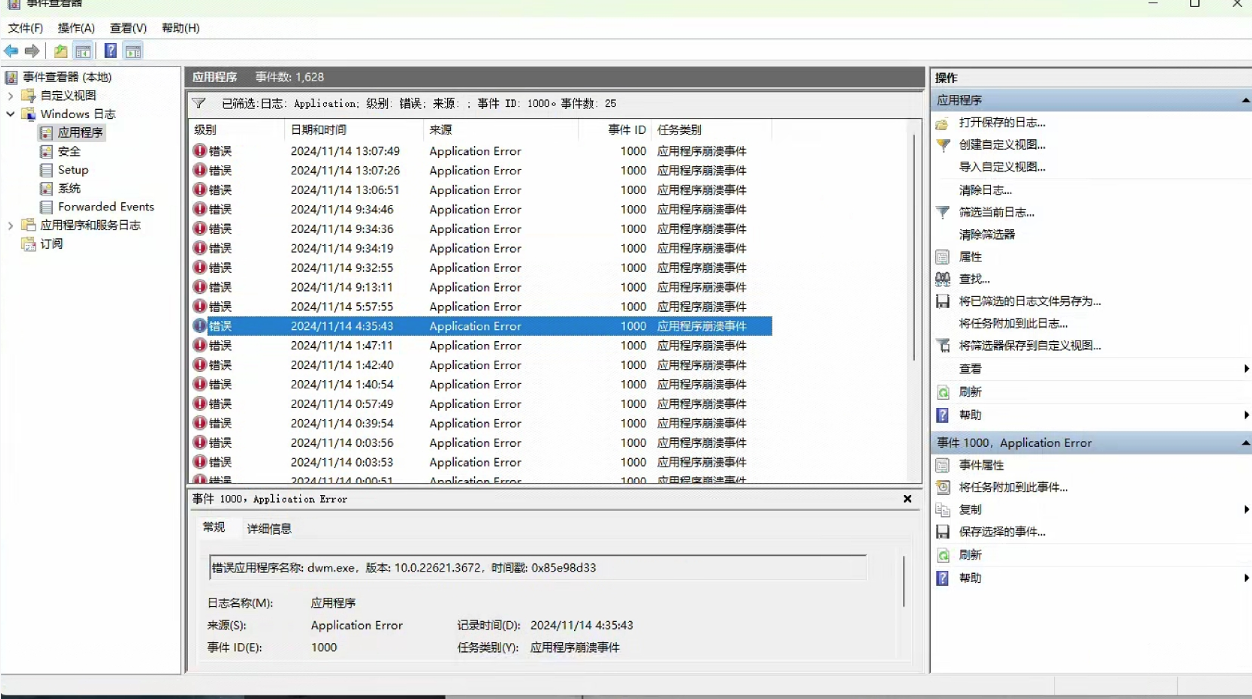Open the 帮助(H) menu
Image resolution: width=1252 pixels, height=699 pixels.
[180, 28]
